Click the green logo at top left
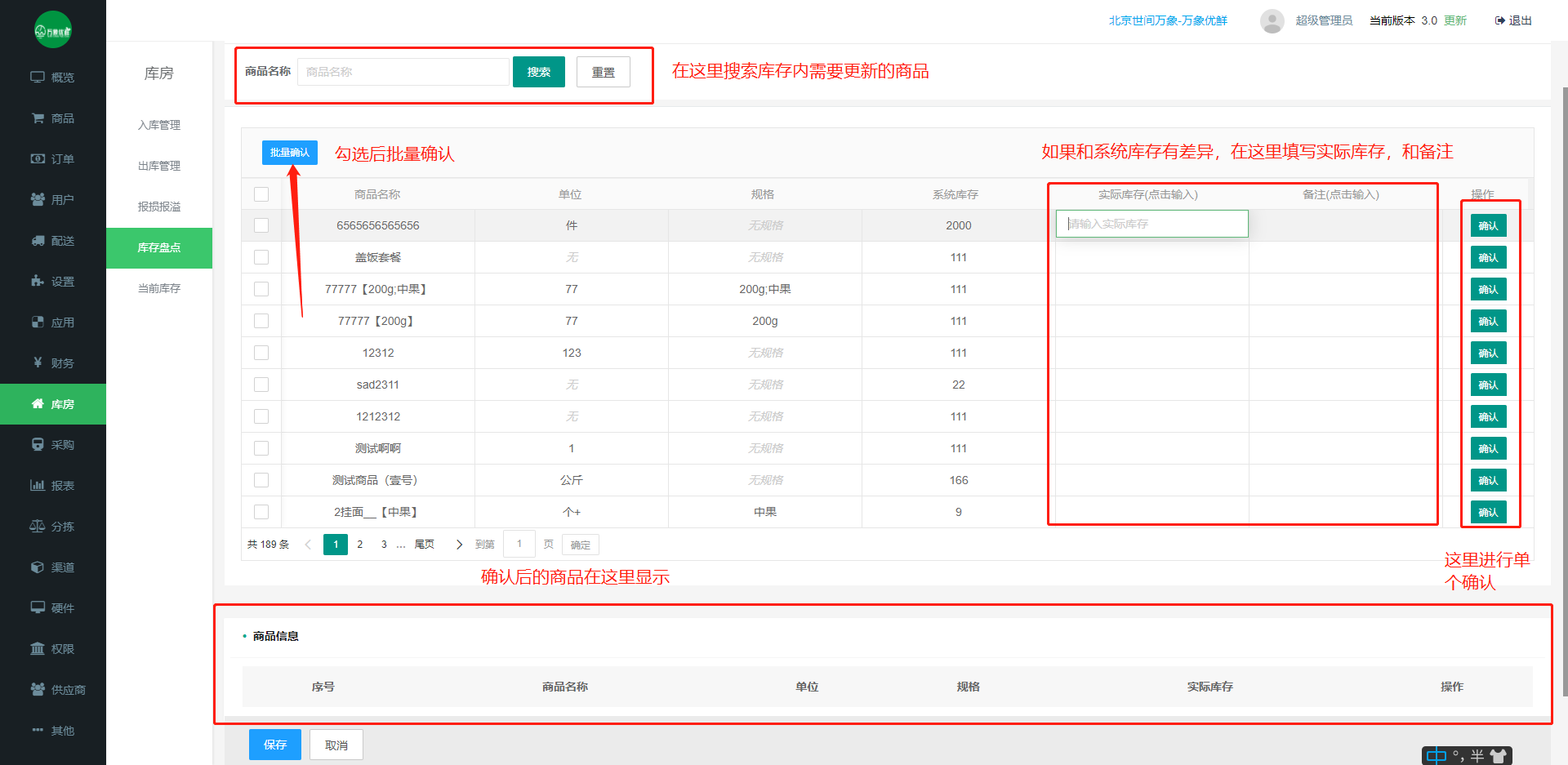This screenshot has width=1568, height=765. click(53, 30)
